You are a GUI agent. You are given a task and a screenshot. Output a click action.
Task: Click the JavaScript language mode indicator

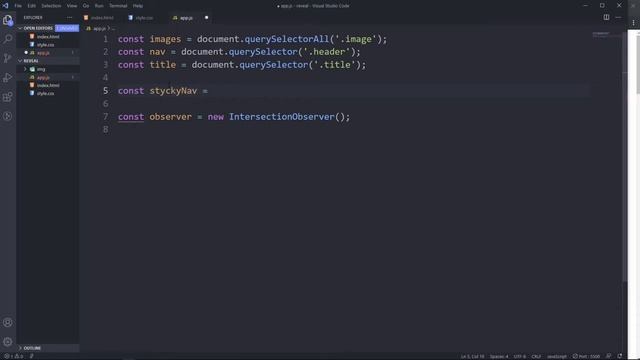557,356
